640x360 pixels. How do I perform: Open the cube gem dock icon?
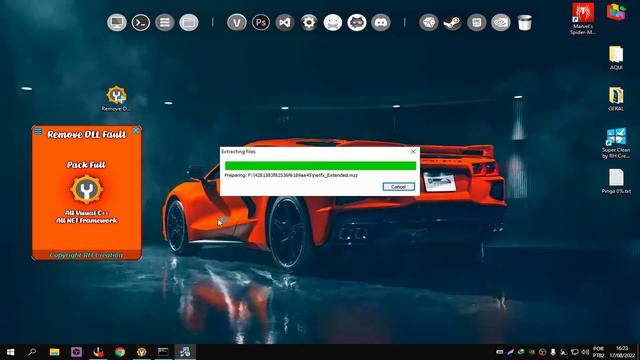click(x=429, y=22)
